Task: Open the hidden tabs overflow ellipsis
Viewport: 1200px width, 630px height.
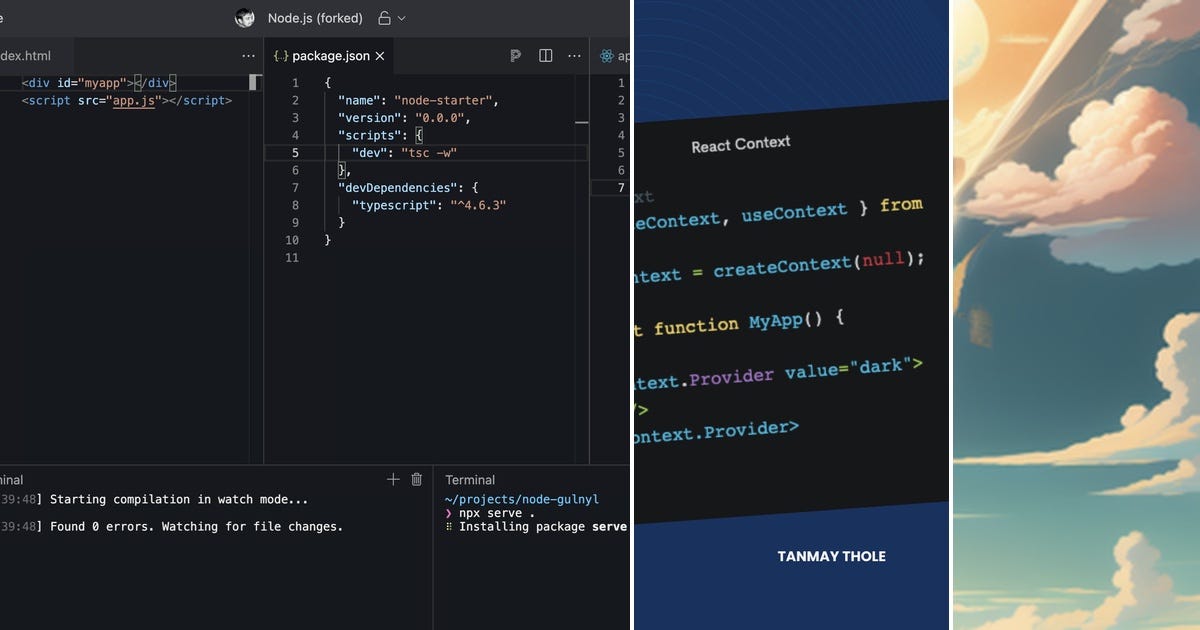Action: click(248, 56)
